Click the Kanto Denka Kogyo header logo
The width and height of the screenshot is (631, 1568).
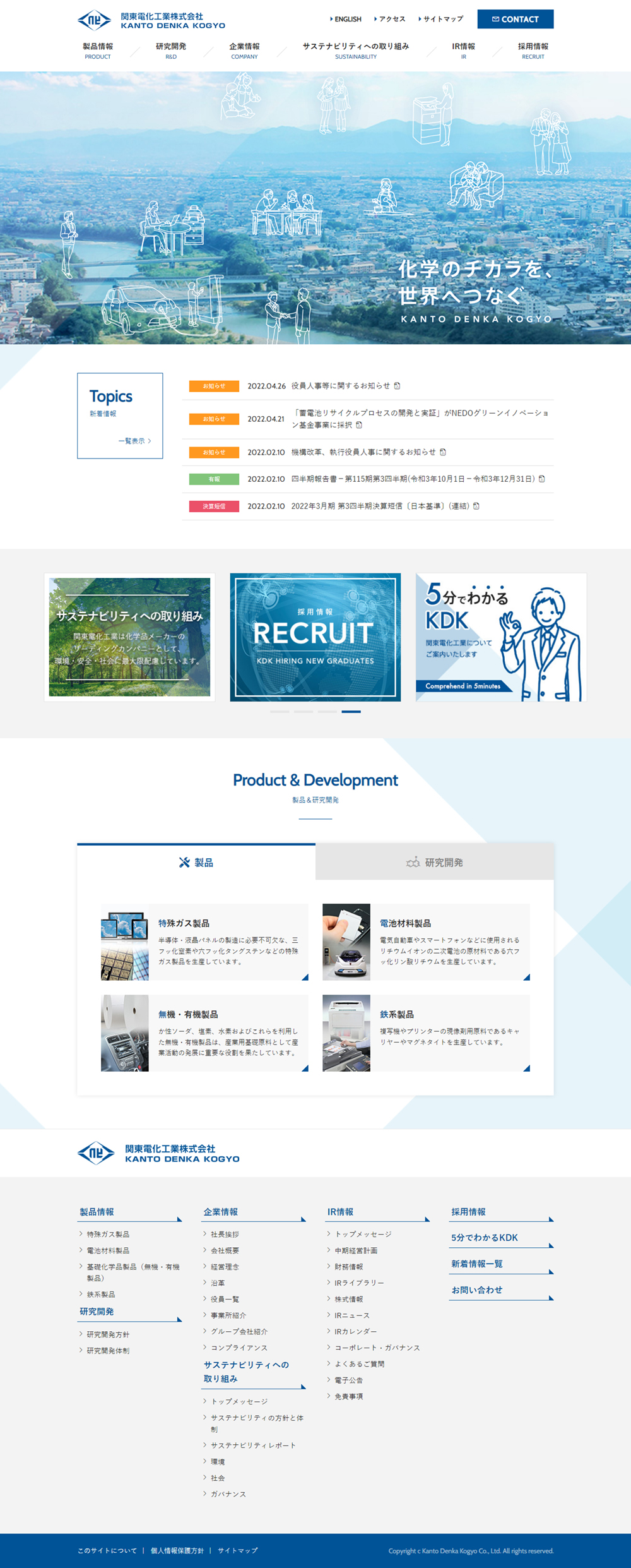(x=151, y=20)
